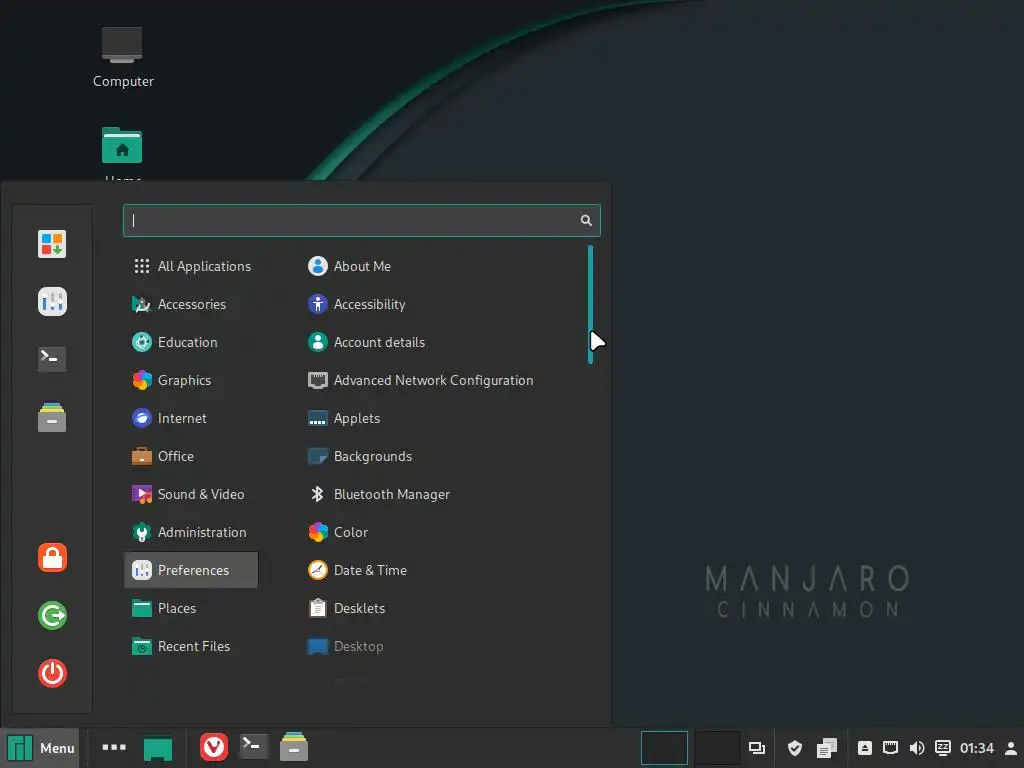Click the red Quit power button

(52, 673)
